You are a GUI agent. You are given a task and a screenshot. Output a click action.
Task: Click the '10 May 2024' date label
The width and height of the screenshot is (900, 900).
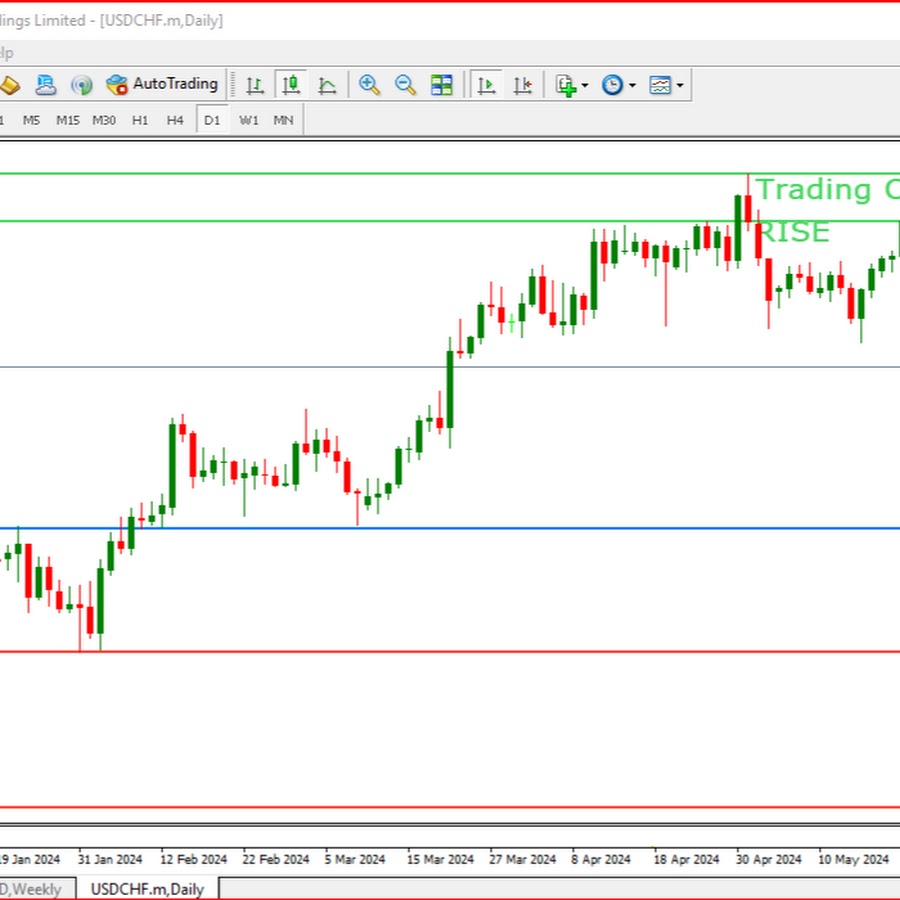pos(853,859)
